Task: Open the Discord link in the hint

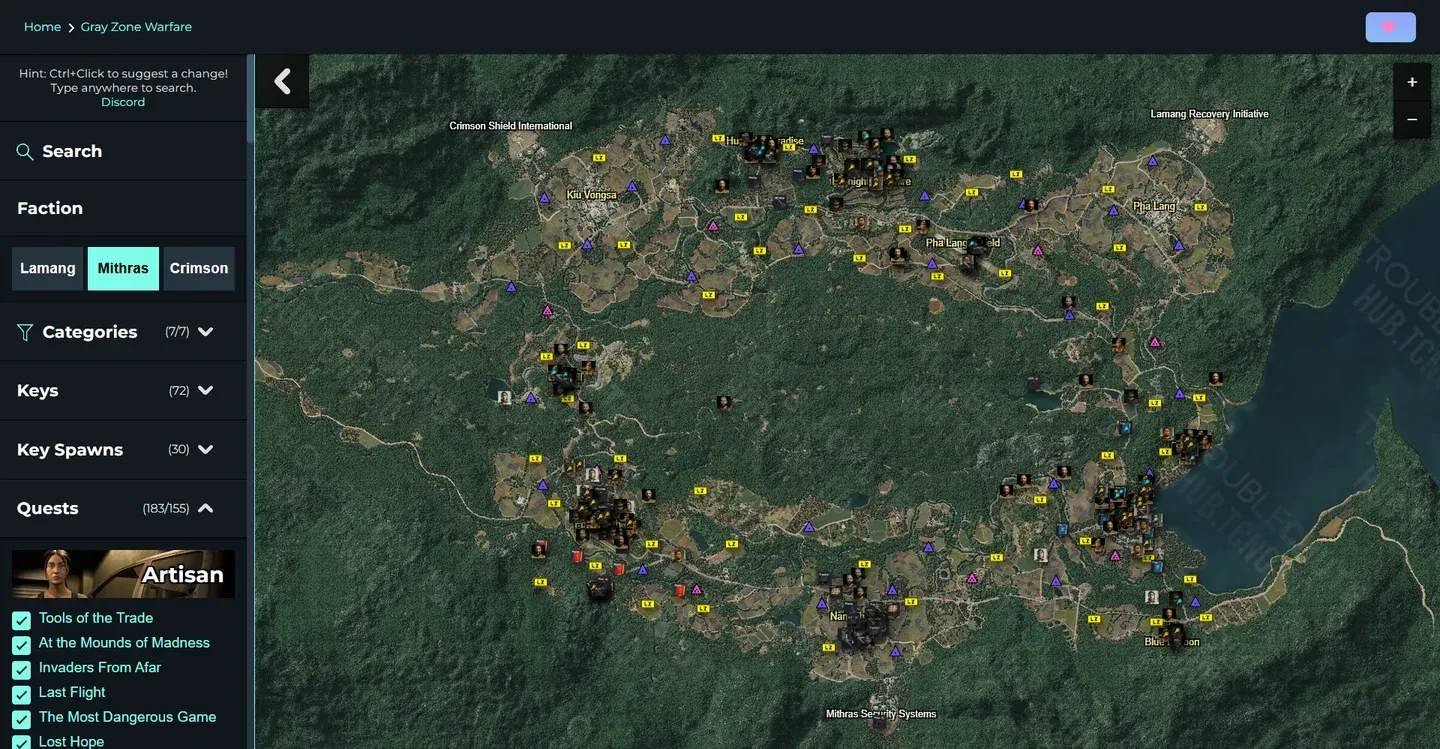Action: (123, 102)
